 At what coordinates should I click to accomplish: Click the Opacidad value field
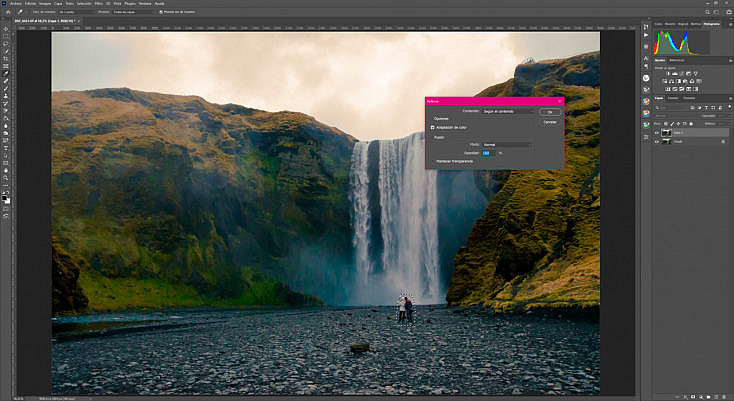489,153
